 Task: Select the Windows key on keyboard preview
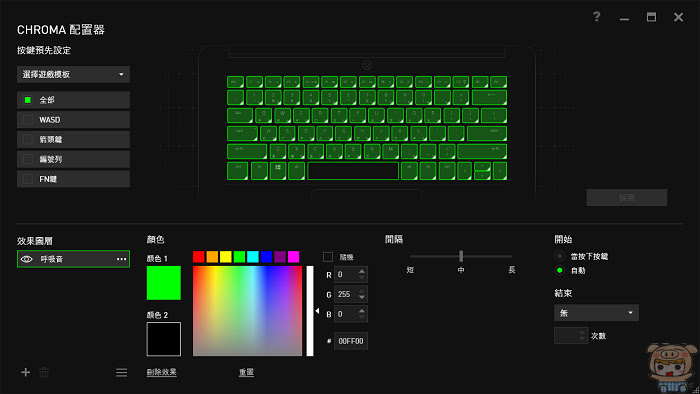pyautogui.click(x=278, y=171)
